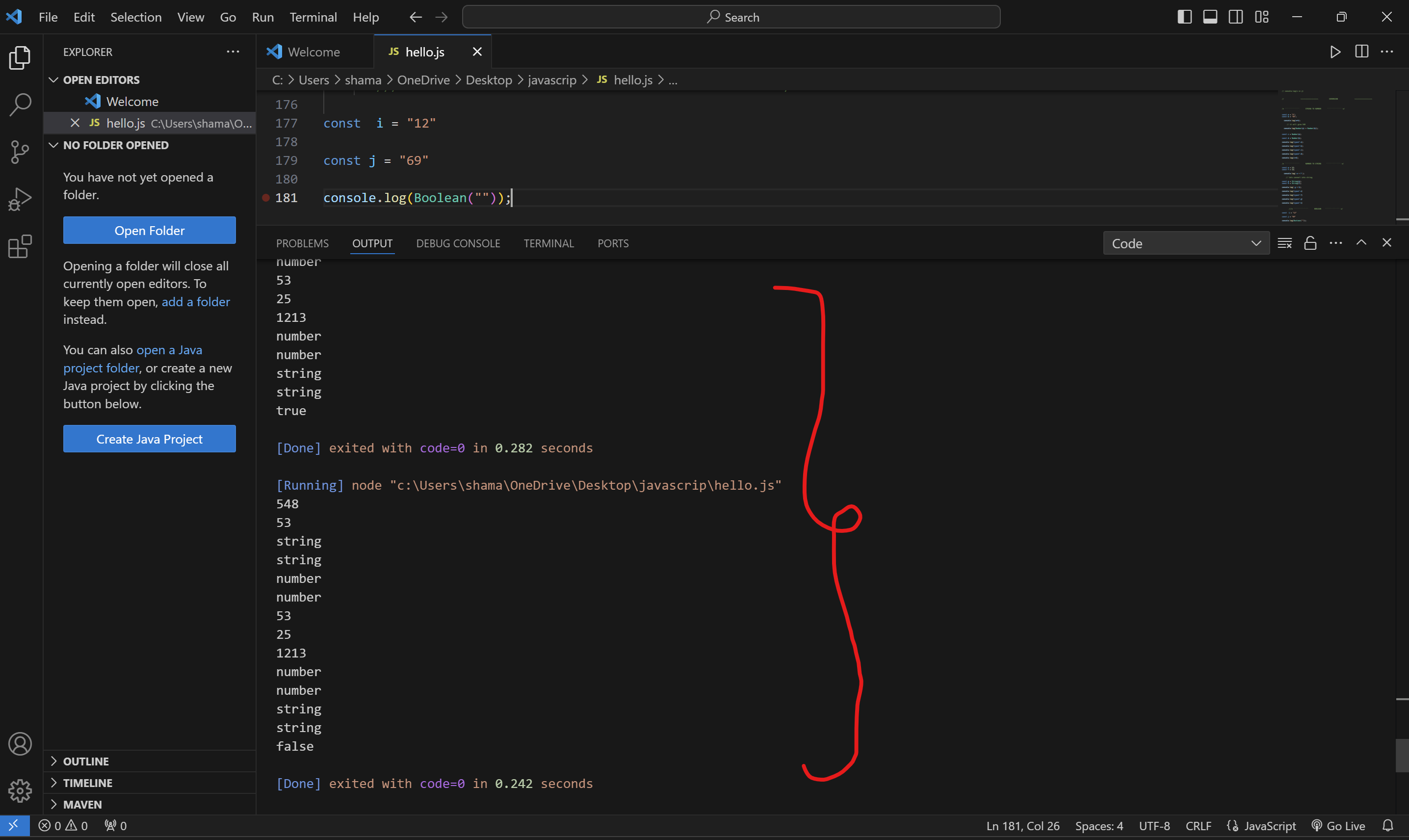Split the editor to the right
Image resolution: width=1409 pixels, height=840 pixels.
pyautogui.click(x=1361, y=52)
